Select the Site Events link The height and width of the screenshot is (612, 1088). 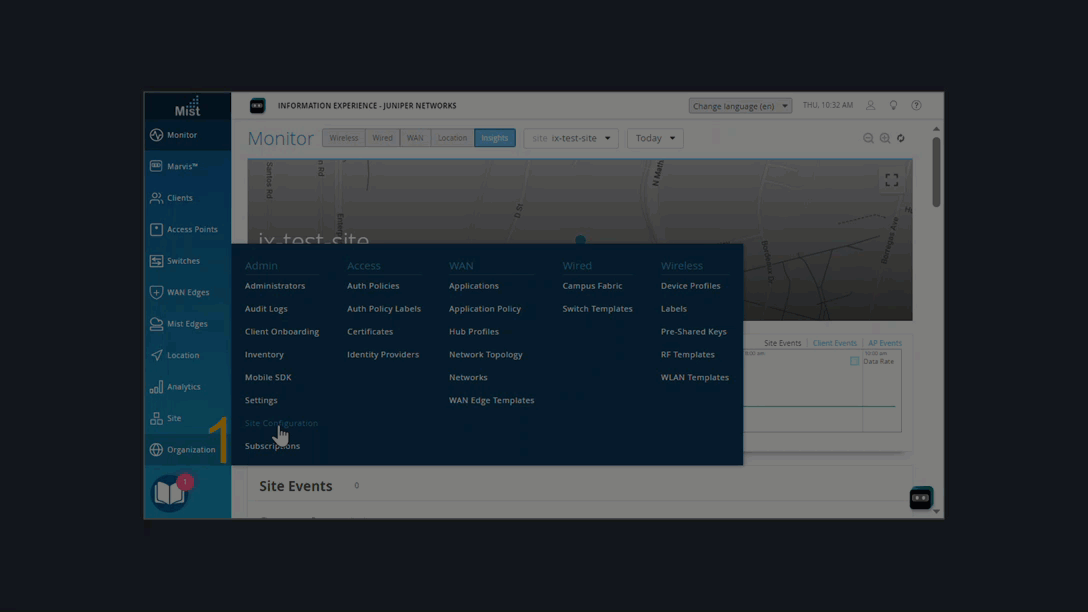click(x=782, y=343)
